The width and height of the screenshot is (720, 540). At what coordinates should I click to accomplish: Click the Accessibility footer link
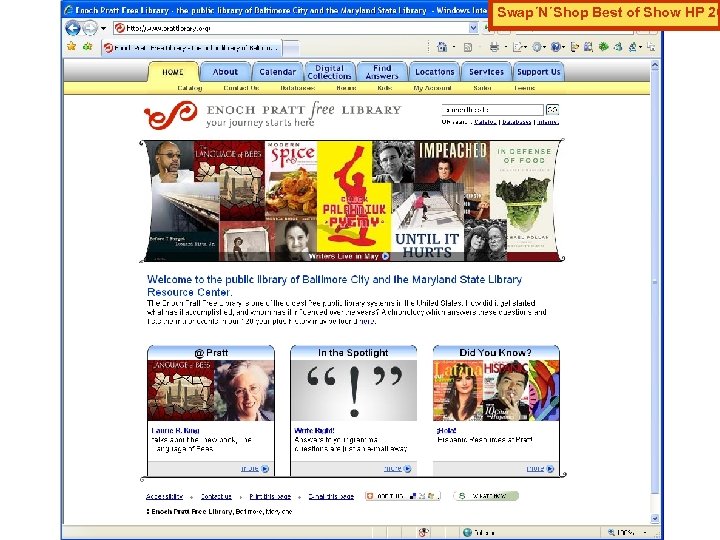point(164,496)
